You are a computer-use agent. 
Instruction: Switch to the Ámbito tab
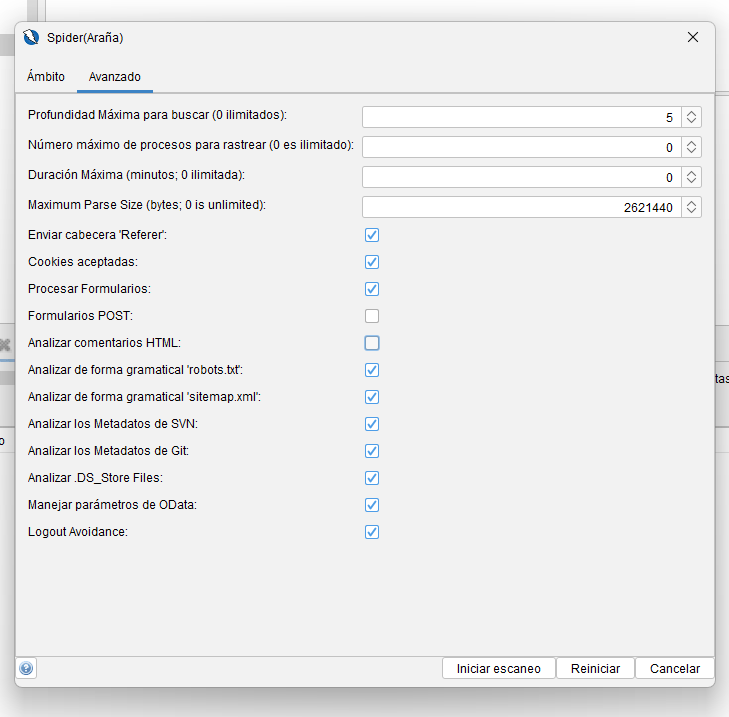point(46,77)
